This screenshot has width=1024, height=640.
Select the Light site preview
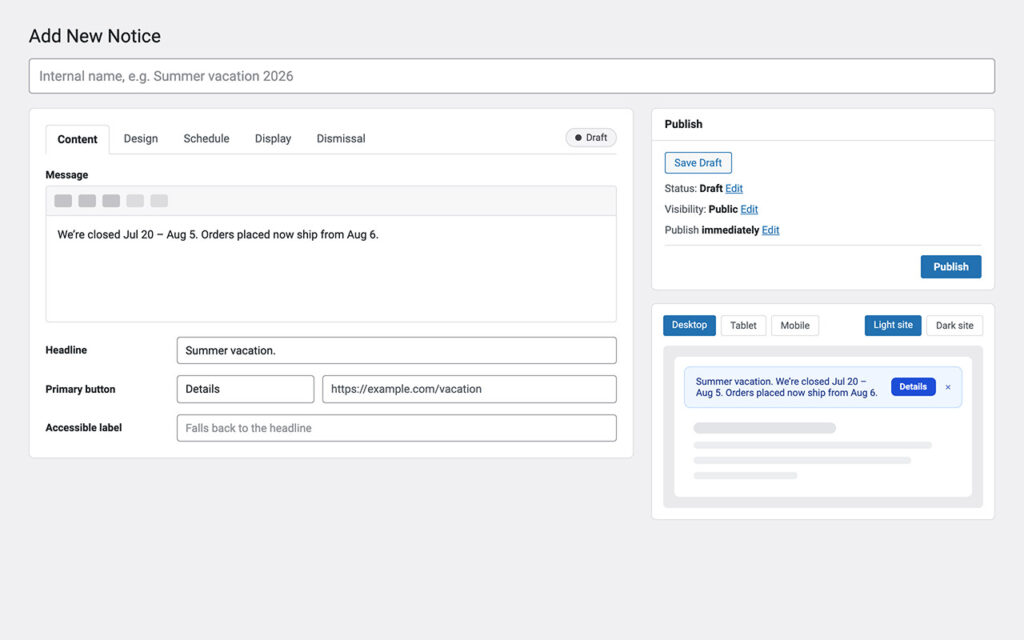coord(893,325)
